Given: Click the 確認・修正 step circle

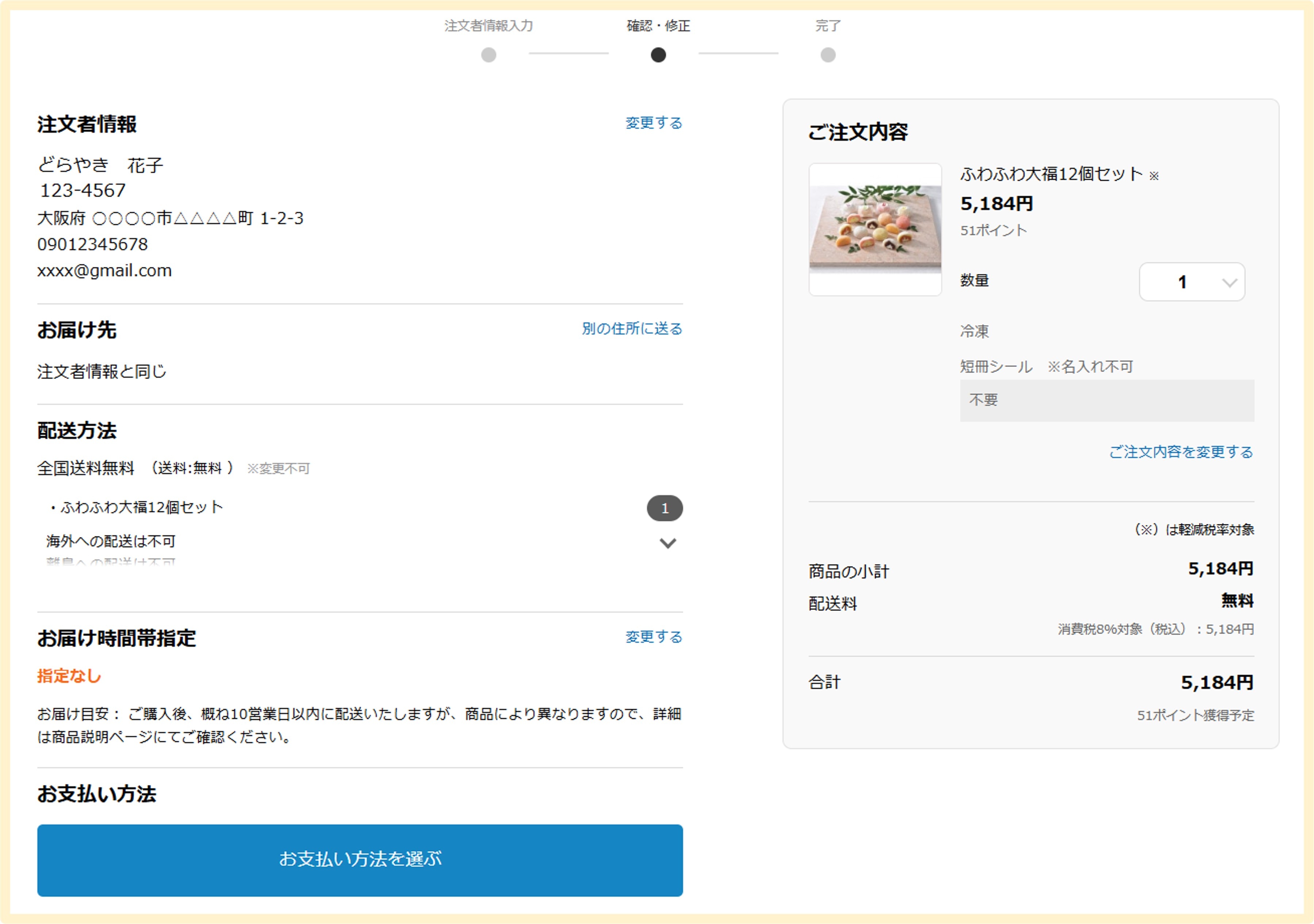Looking at the screenshot, I should pyautogui.click(x=658, y=55).
